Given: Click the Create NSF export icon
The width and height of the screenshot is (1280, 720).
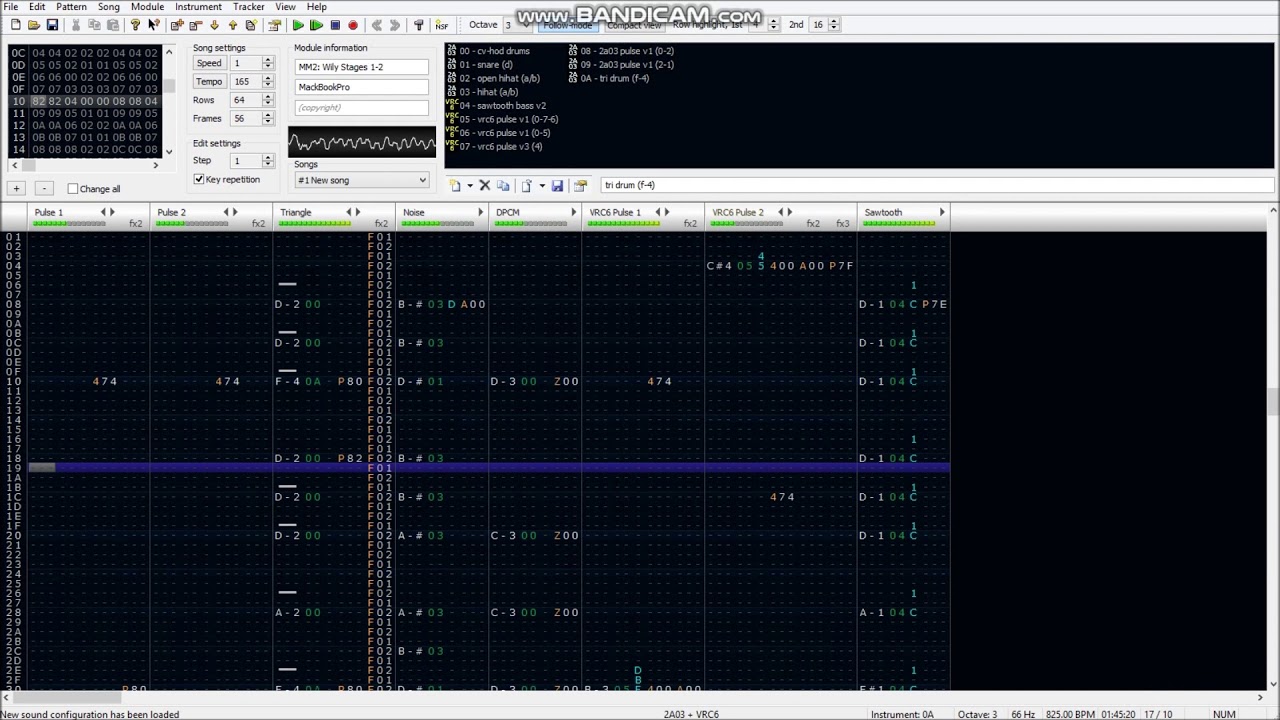Looking at the screenshot, I should pos(441,25).
